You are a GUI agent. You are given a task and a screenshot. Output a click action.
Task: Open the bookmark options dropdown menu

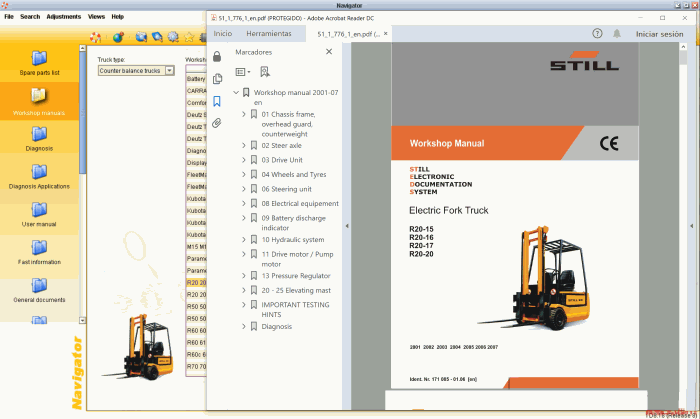pyautogui.click(x=243, y=72)
